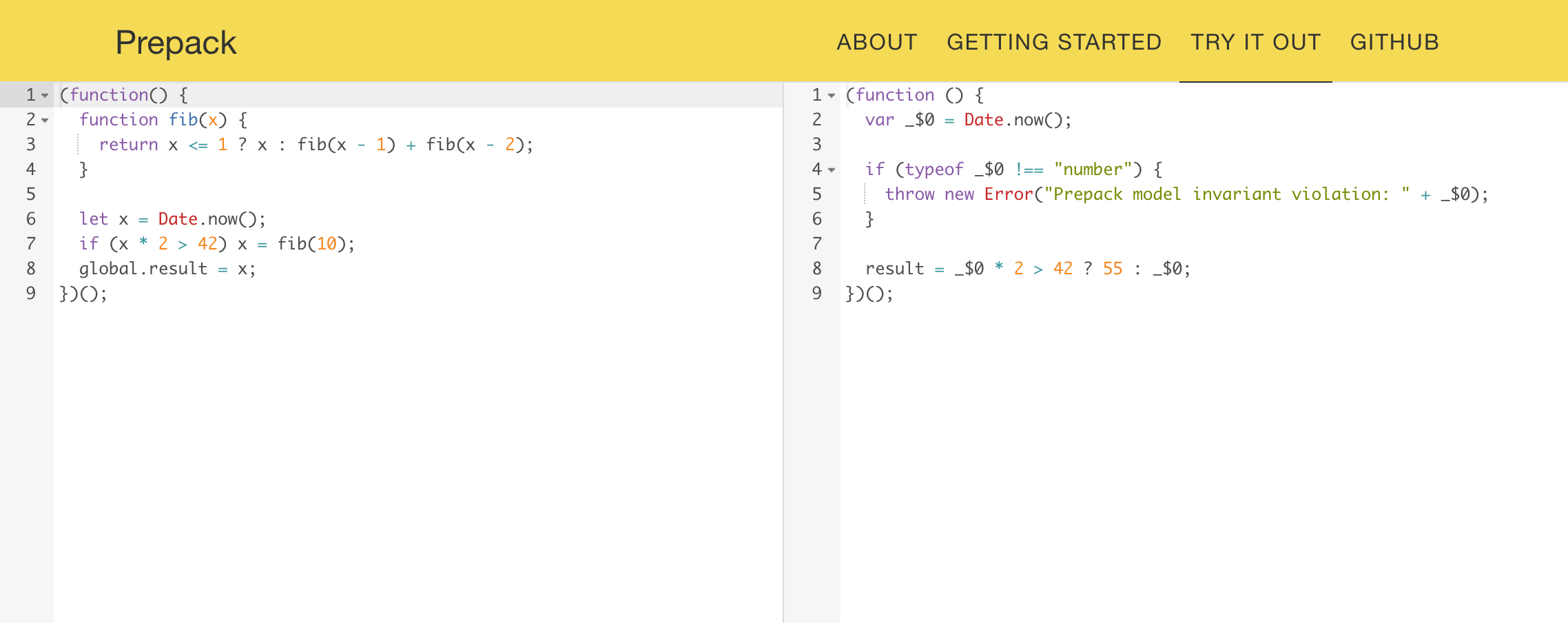The image size is (1568, 623).
Task: Click the value 55 in output line 8
Action: (x=1113, y=269)
